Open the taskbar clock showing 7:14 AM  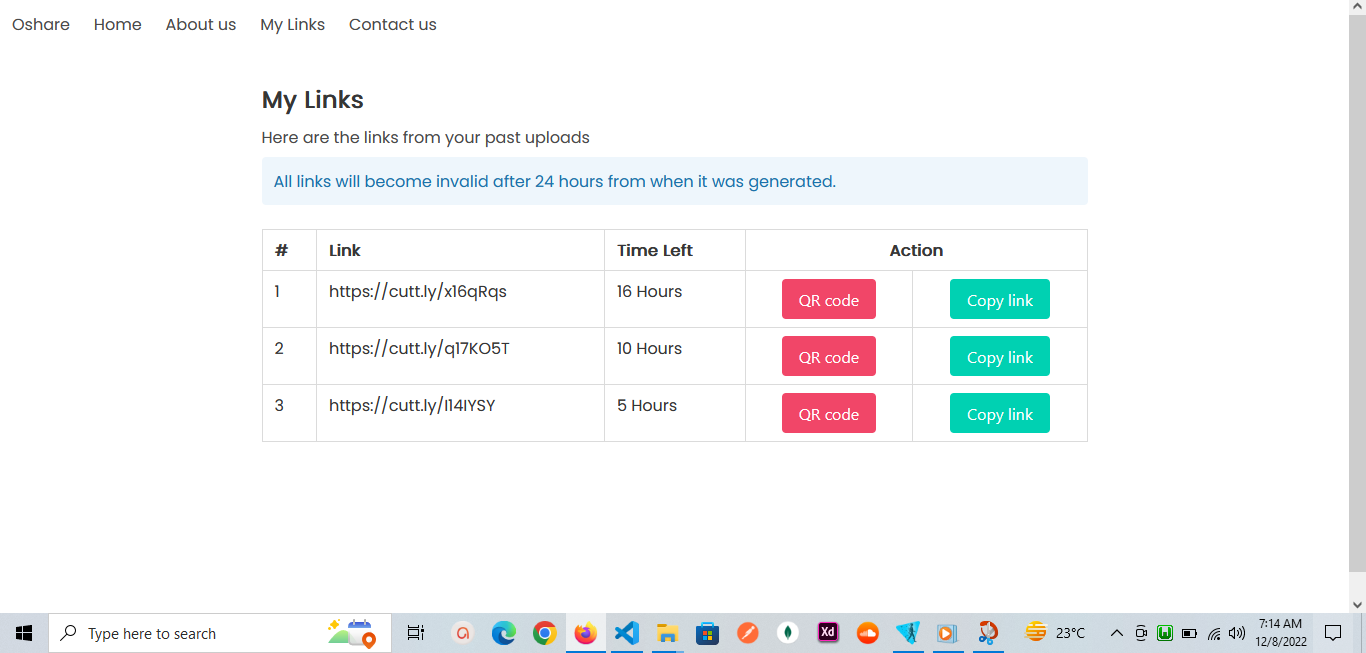(1280, 633)
